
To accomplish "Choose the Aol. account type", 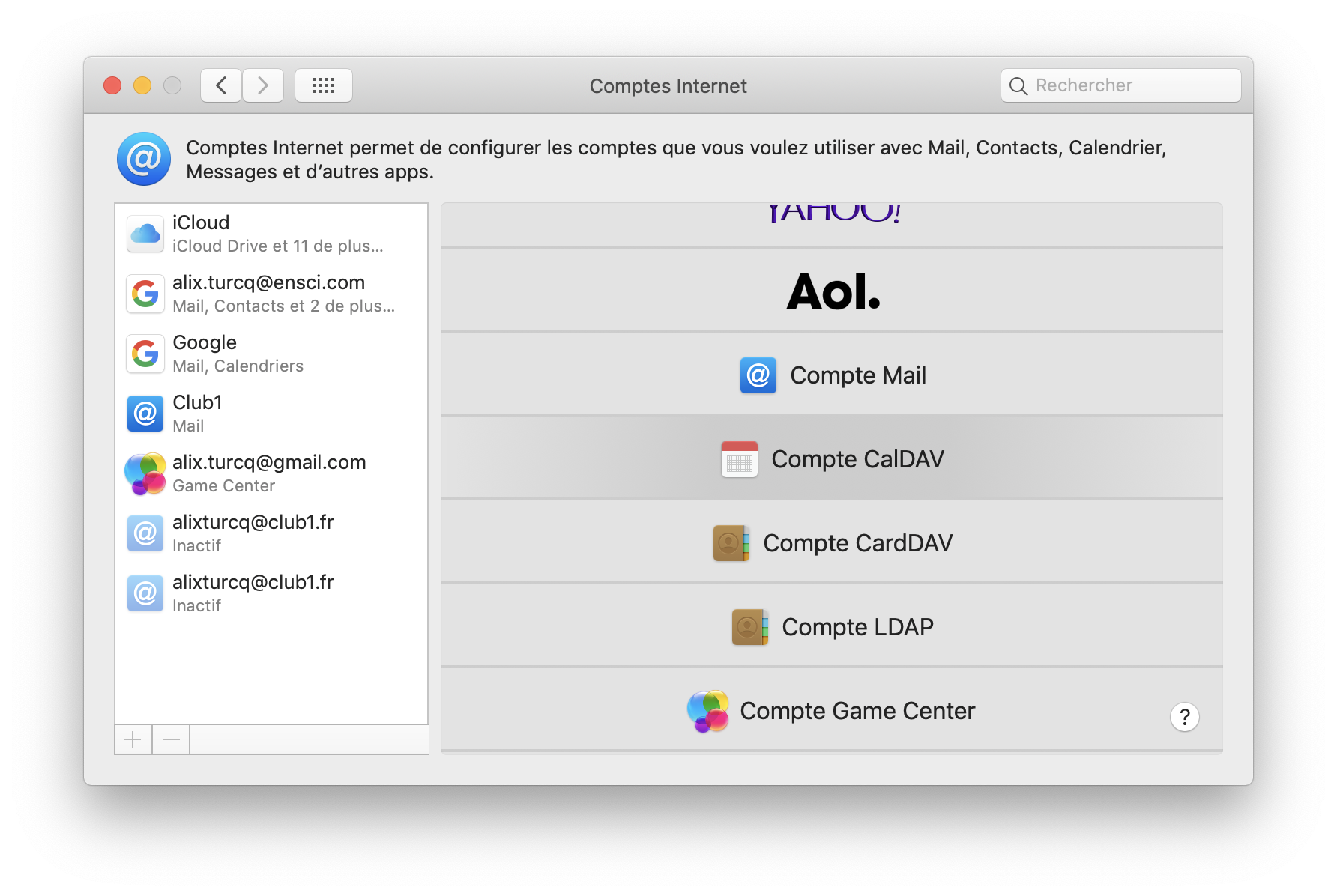I will 832,290.
